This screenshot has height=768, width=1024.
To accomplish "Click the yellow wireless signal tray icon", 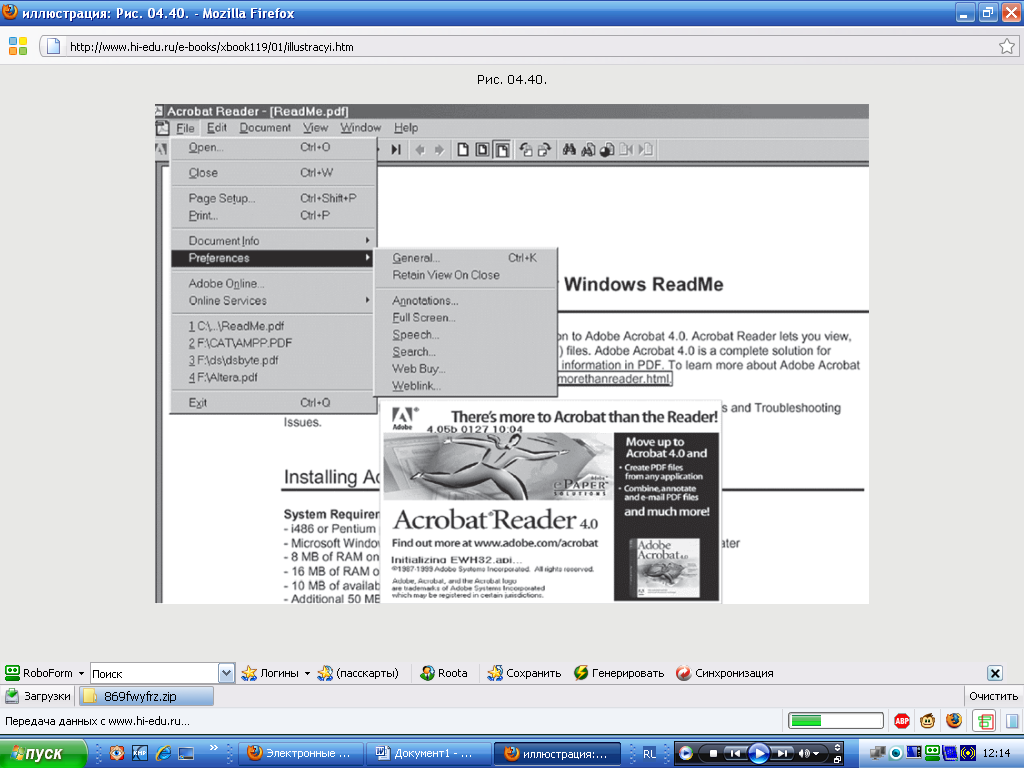I will pyautogui.click(x=968, y=754).
